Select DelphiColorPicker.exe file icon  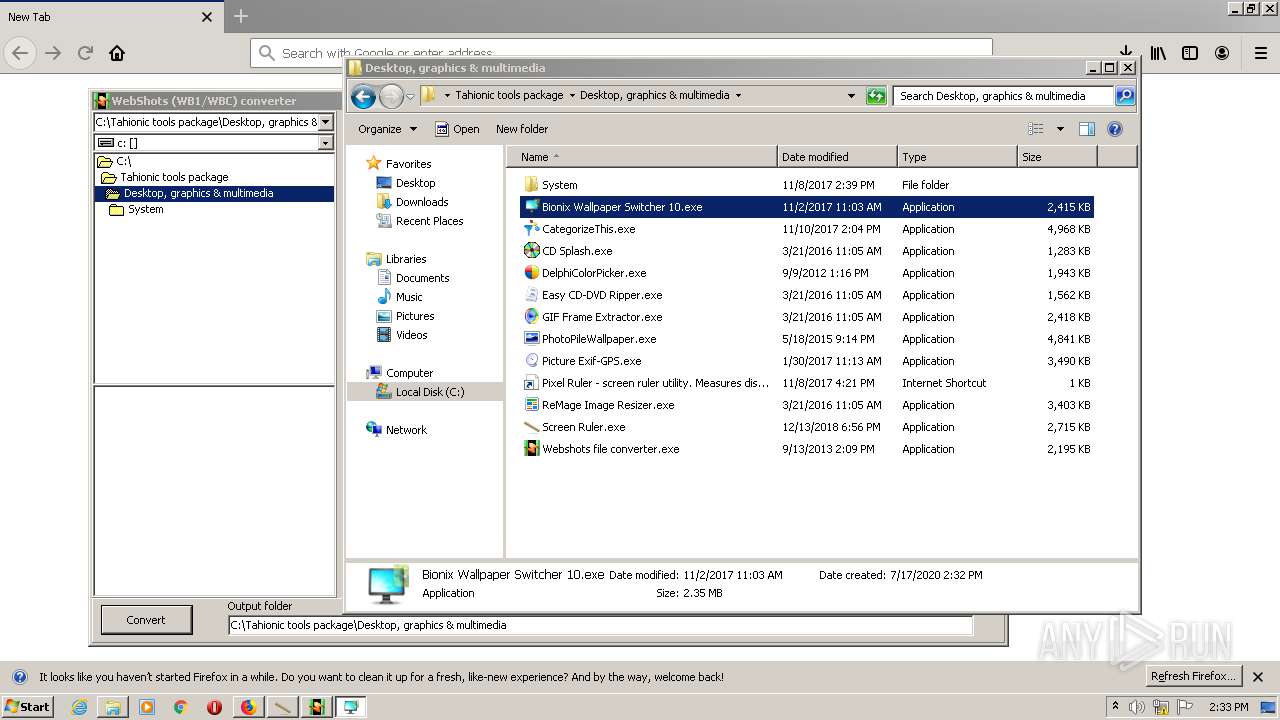click(x=531, y=273)
